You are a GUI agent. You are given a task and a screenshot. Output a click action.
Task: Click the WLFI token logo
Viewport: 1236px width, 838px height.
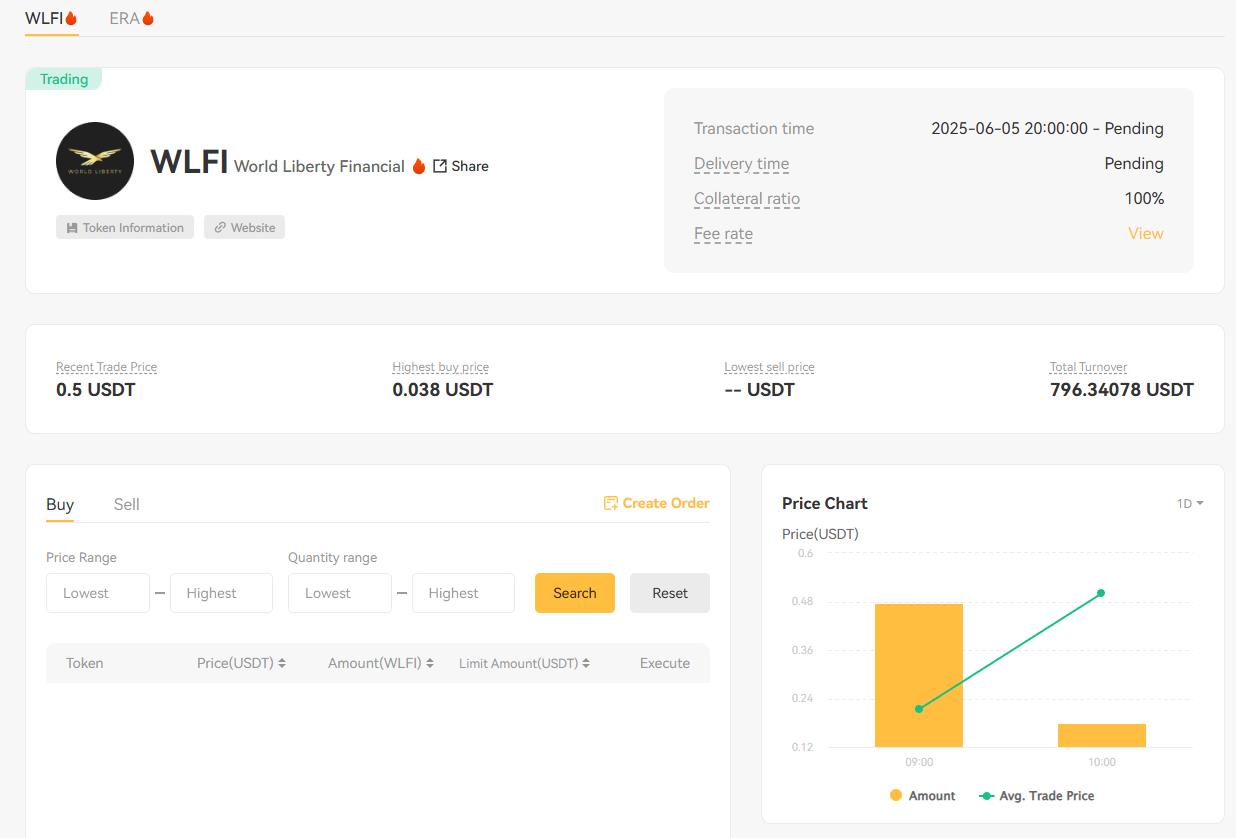(x=95, y=161)
